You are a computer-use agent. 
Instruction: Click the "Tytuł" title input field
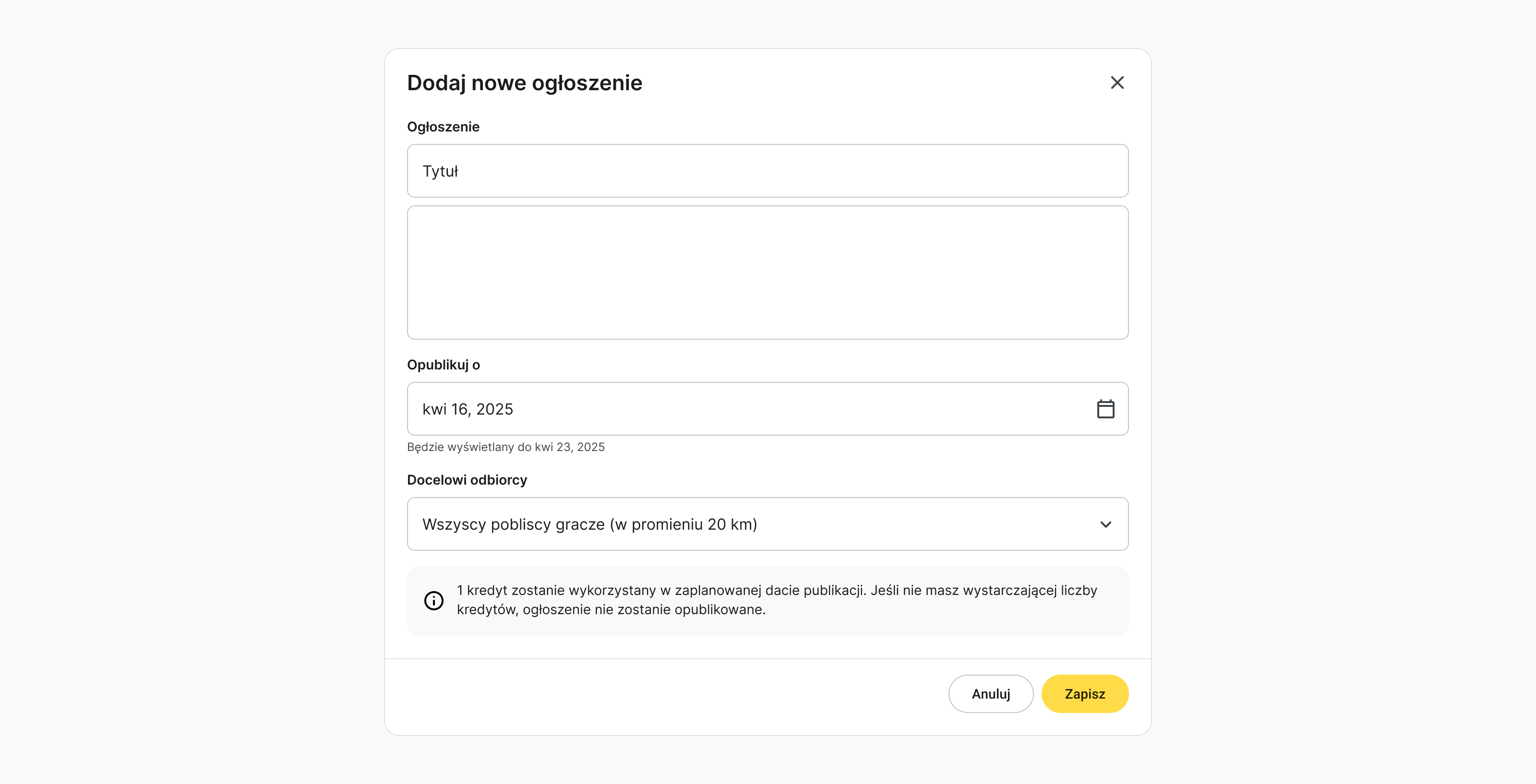[x=768, y=170]
